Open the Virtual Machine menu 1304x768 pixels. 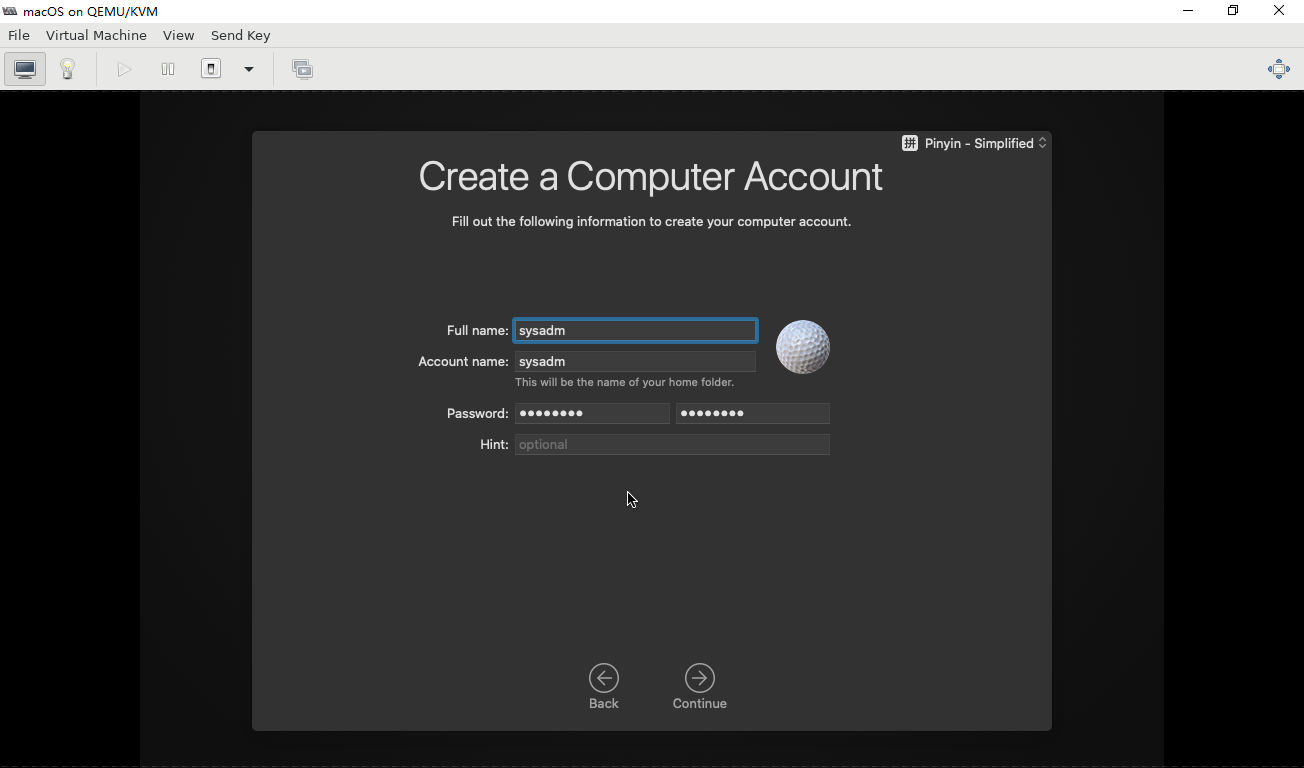coord(96,35)
